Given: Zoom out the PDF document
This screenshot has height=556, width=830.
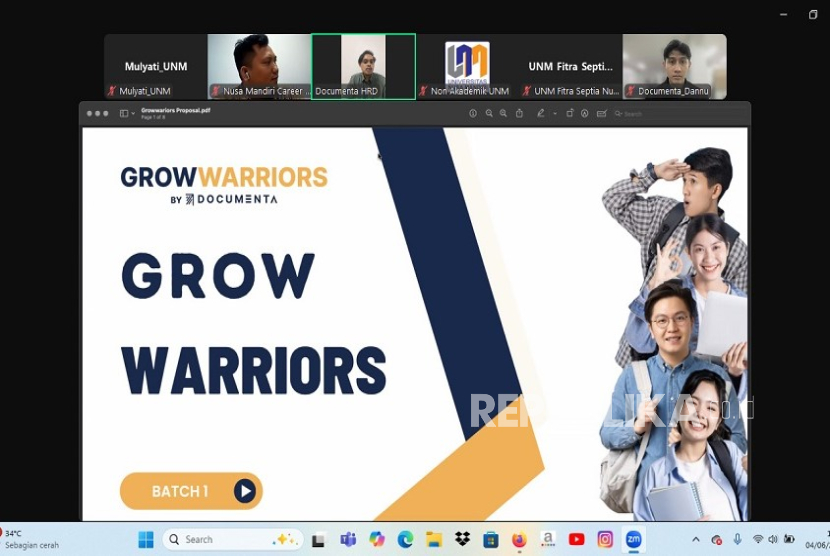Looking at the screenshot, I should (489, 113).
